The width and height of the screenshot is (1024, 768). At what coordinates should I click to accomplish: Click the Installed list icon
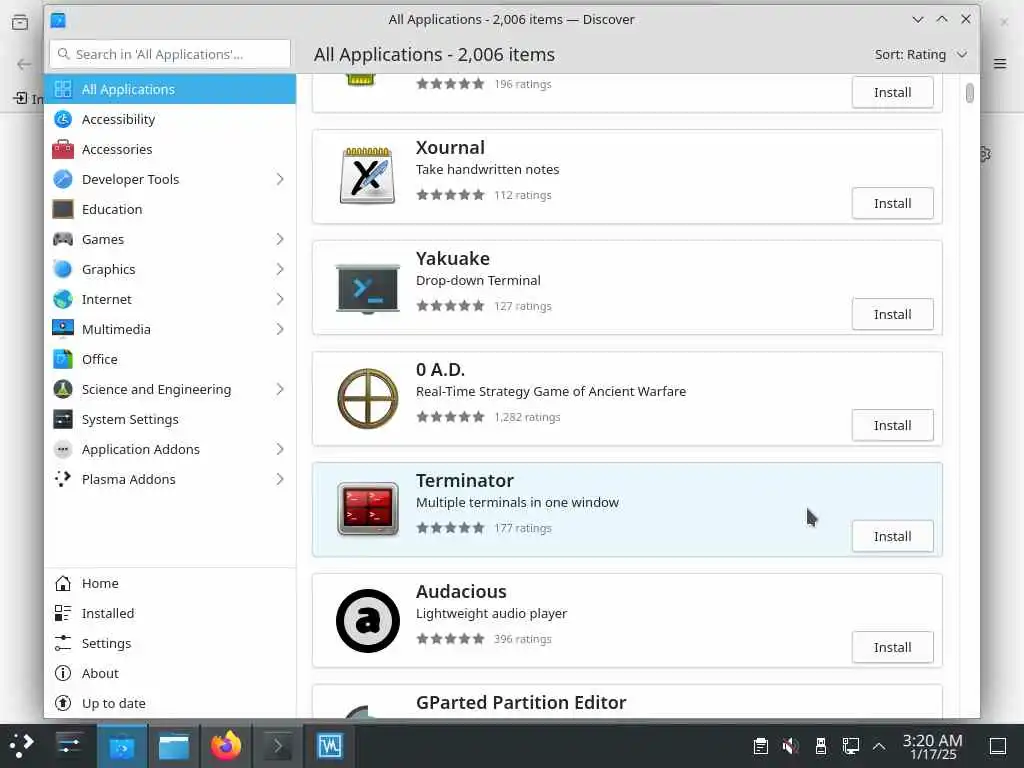coord(63,613)
